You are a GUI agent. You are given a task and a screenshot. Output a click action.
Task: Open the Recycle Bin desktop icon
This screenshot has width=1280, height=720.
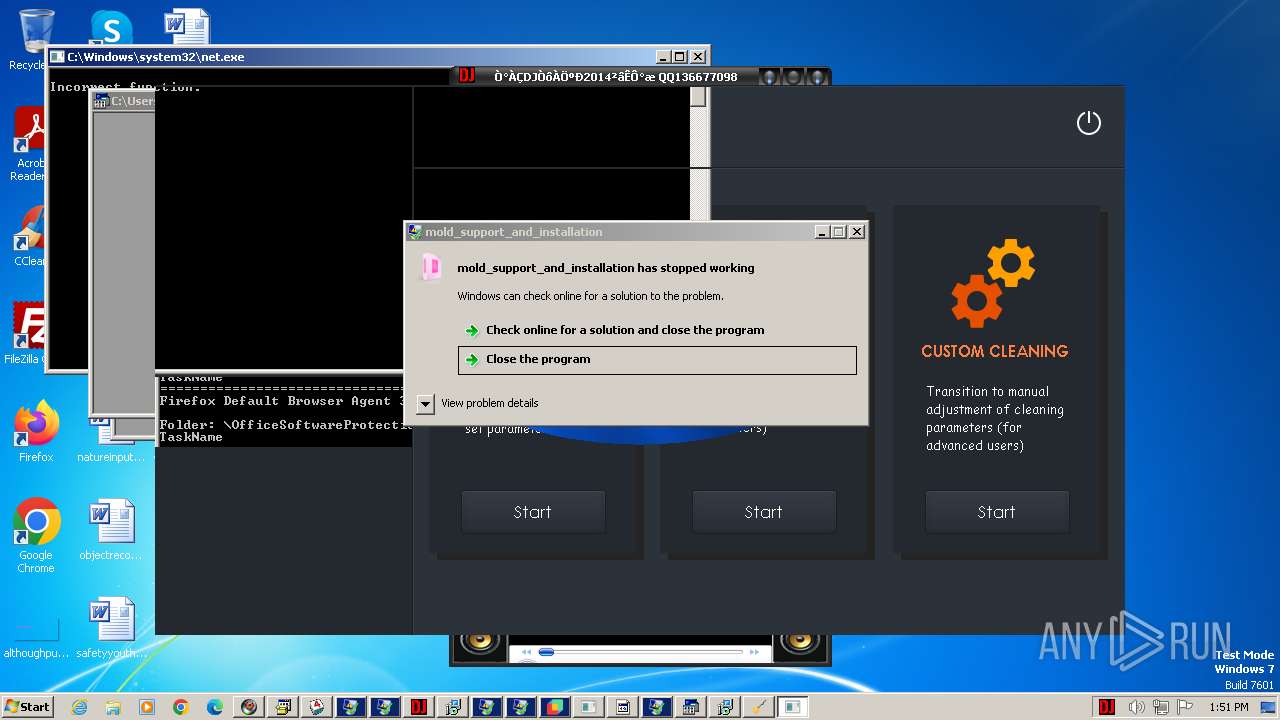(x=36, y=40)
